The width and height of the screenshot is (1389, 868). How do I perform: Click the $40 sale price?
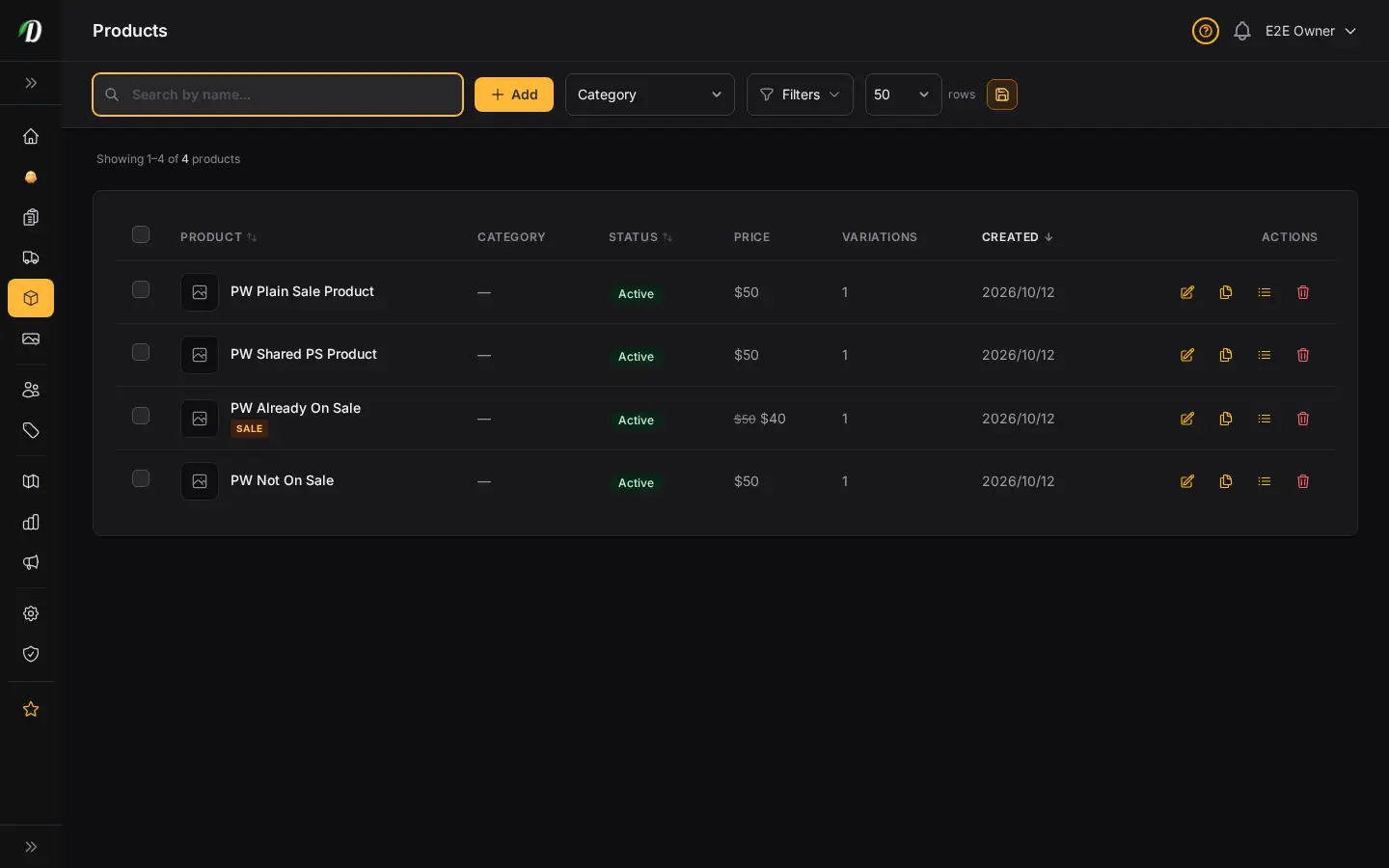point(773,419)
